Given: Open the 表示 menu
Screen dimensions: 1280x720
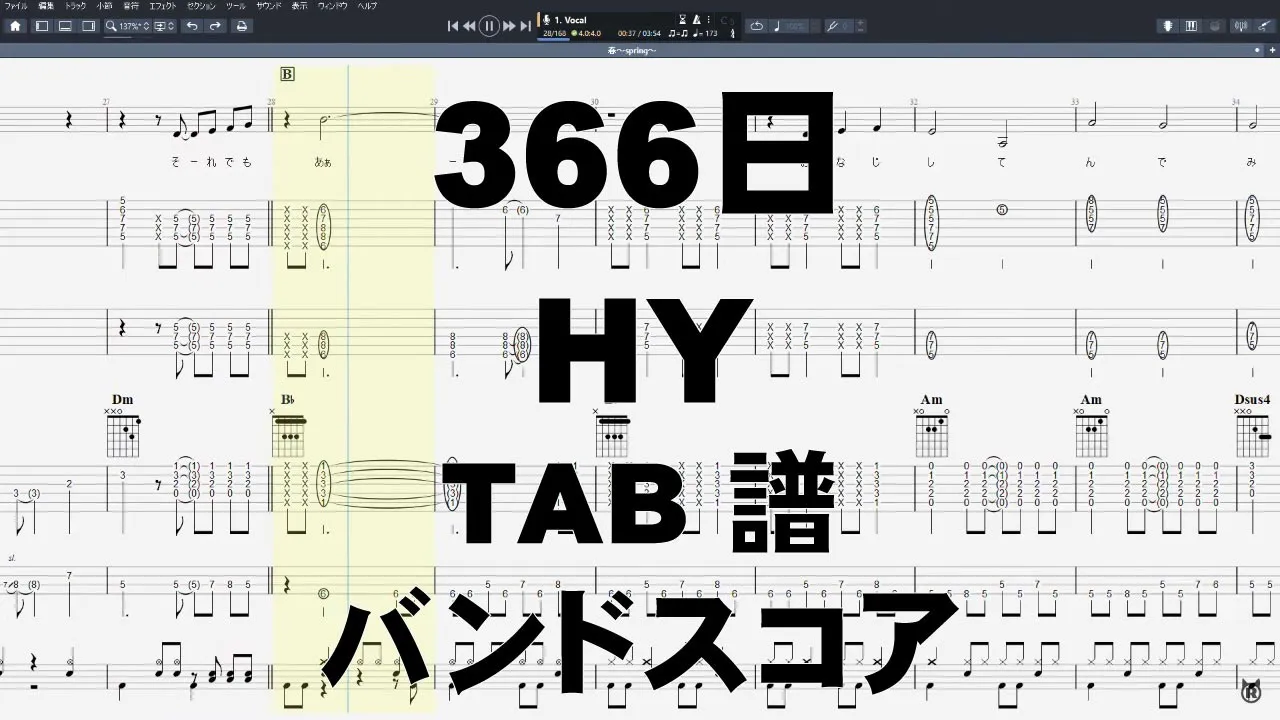Looking at the screenshot, I should pyautogui.click(x=300, y=6).
